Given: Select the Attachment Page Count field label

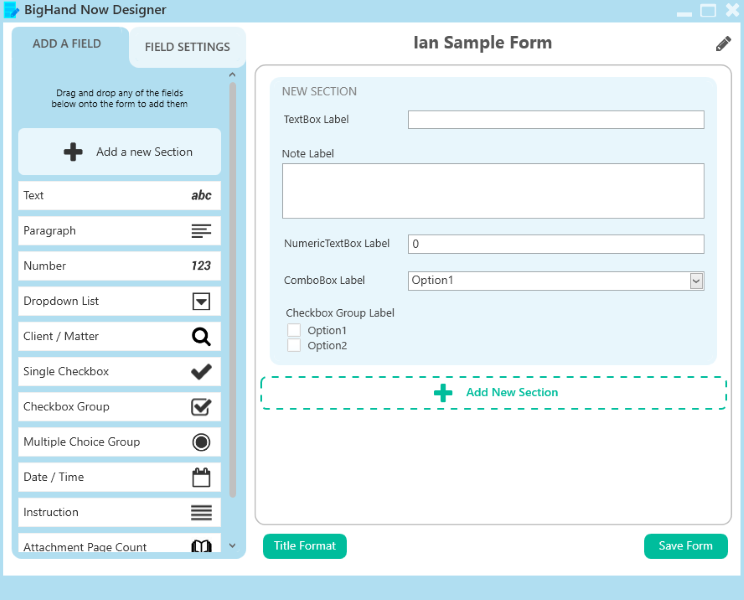Looking at the screenshot, I should (85, 547).
